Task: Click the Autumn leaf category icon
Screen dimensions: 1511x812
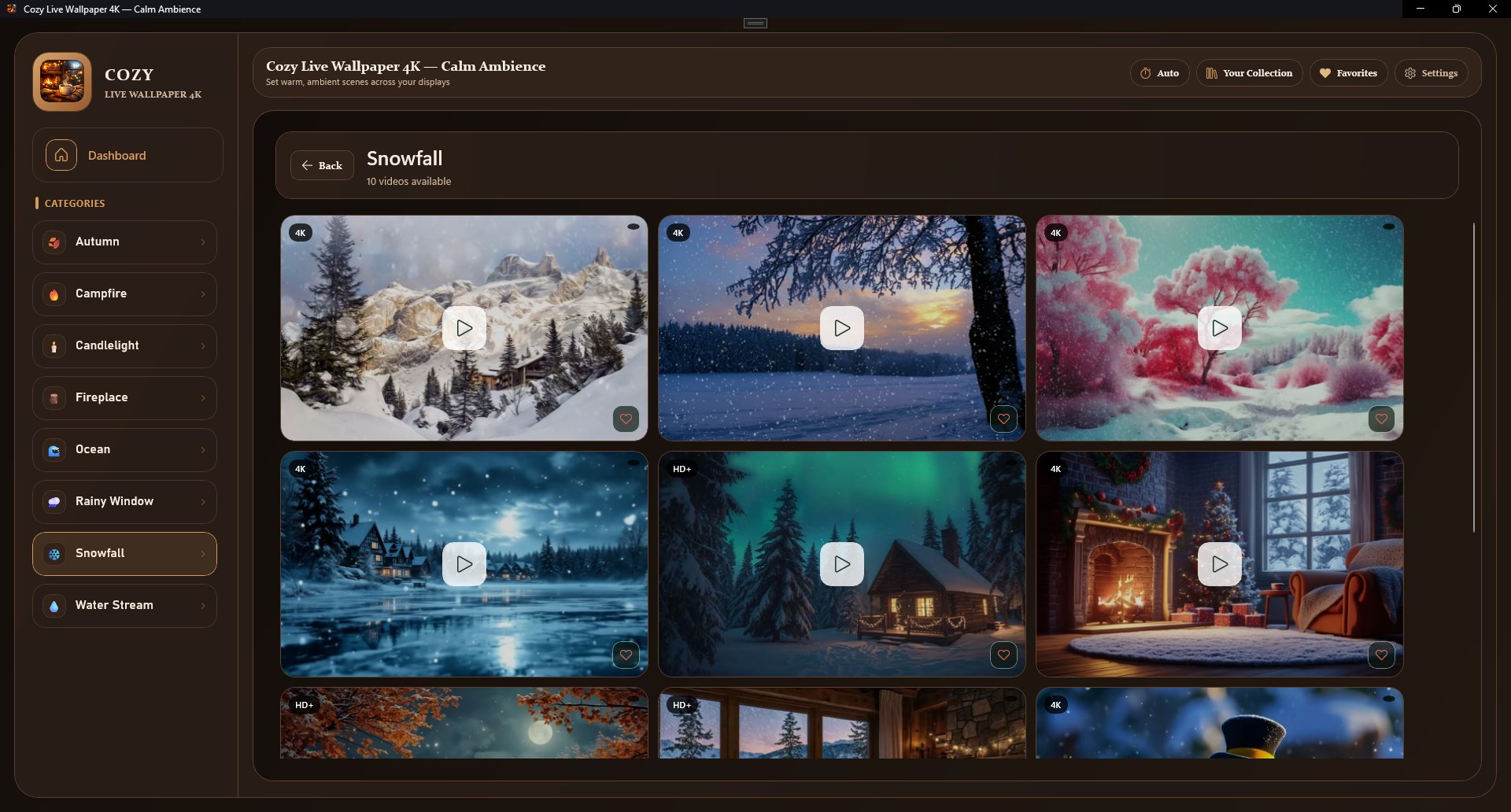Action: point(54,242)
